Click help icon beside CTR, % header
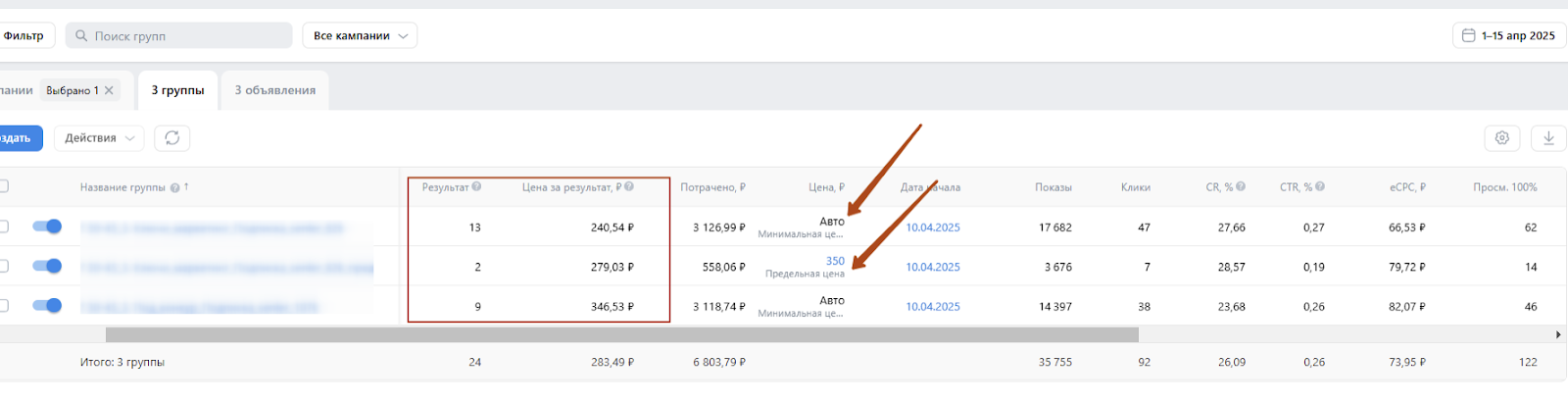This screenshot has height=403, width=1568. 1320,186
